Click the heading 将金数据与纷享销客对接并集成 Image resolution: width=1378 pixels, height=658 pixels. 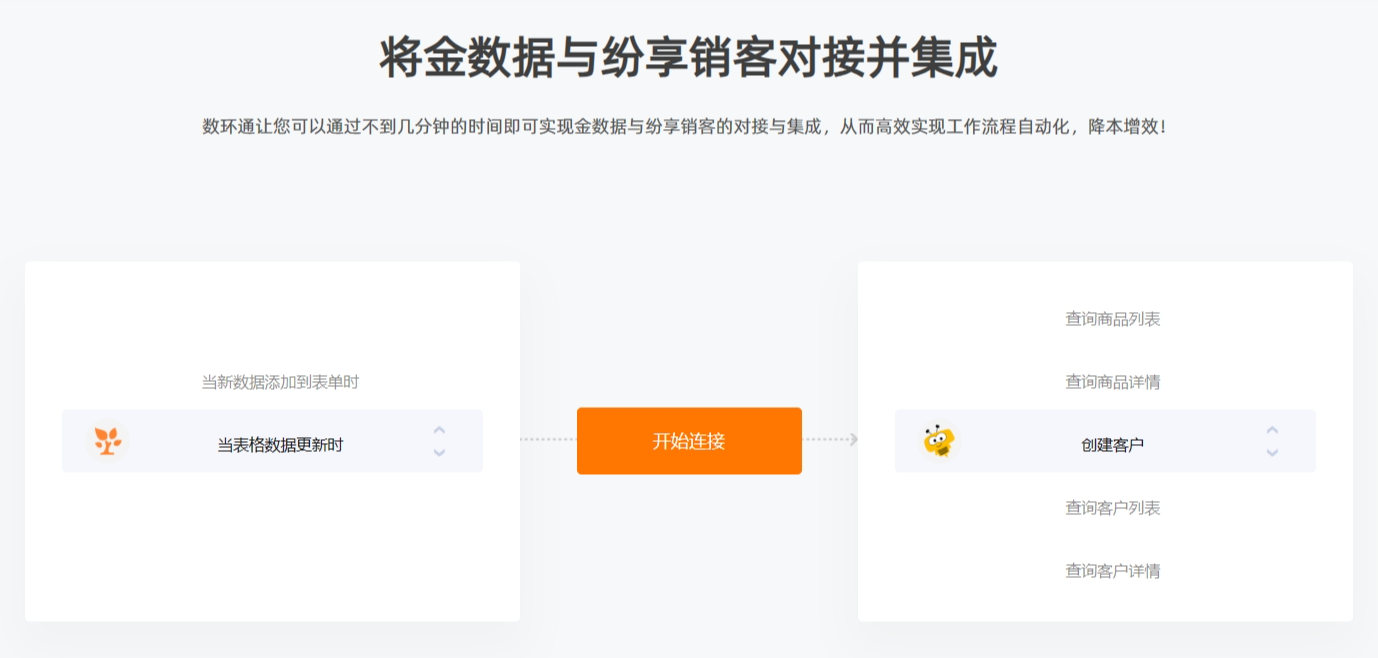coord(689,58)
